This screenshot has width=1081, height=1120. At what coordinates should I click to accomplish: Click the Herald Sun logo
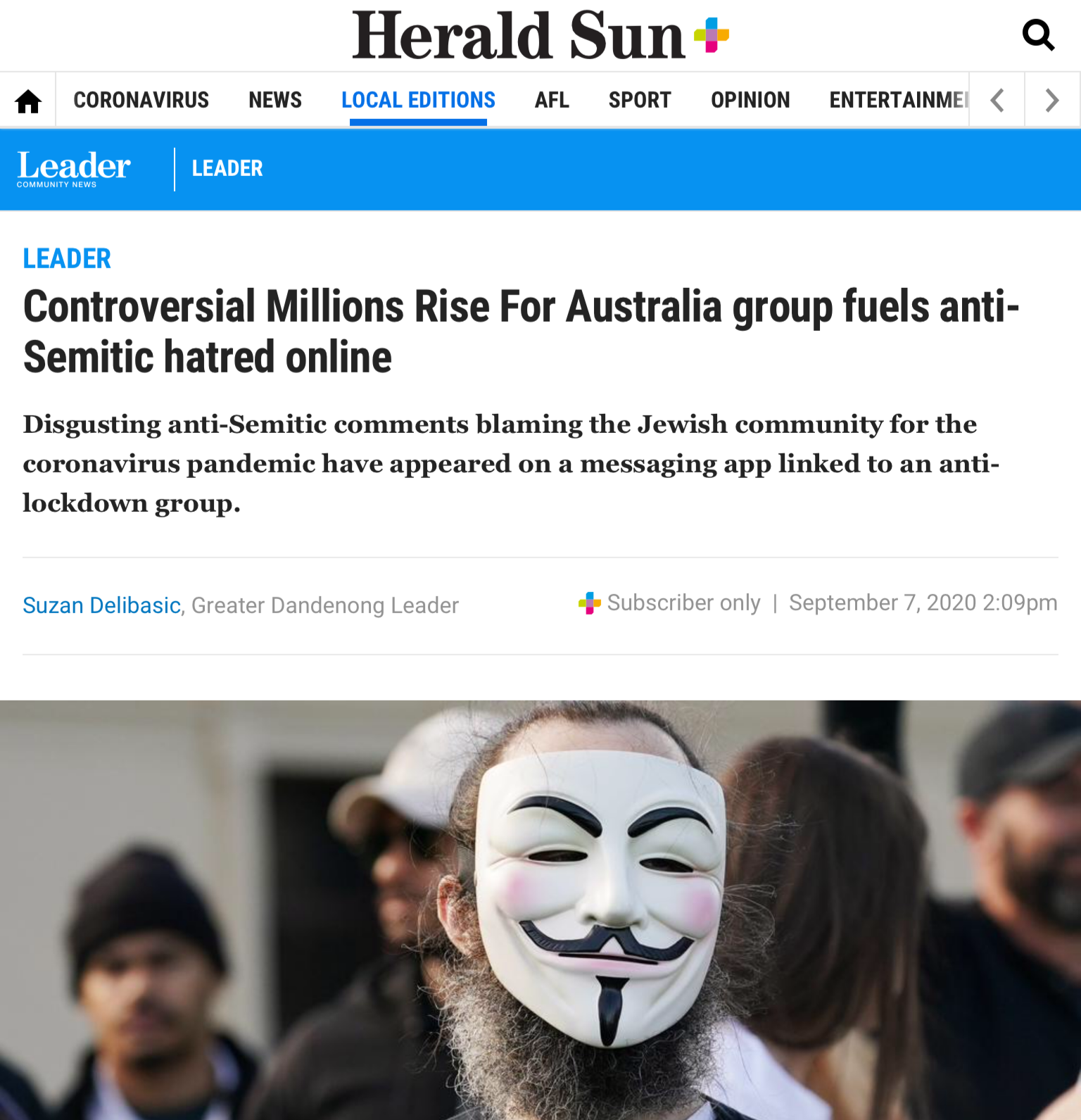point(519,35)
